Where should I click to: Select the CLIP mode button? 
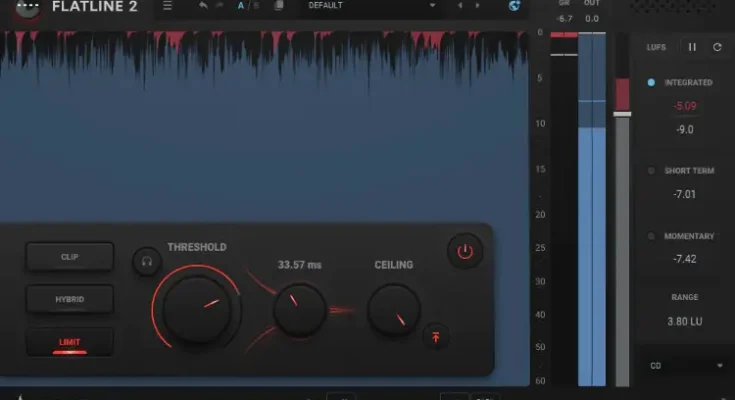point(70,257)
